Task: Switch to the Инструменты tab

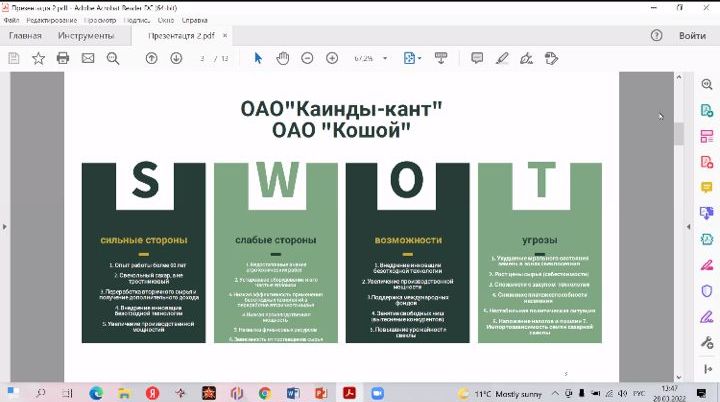Action: (86, 35)
